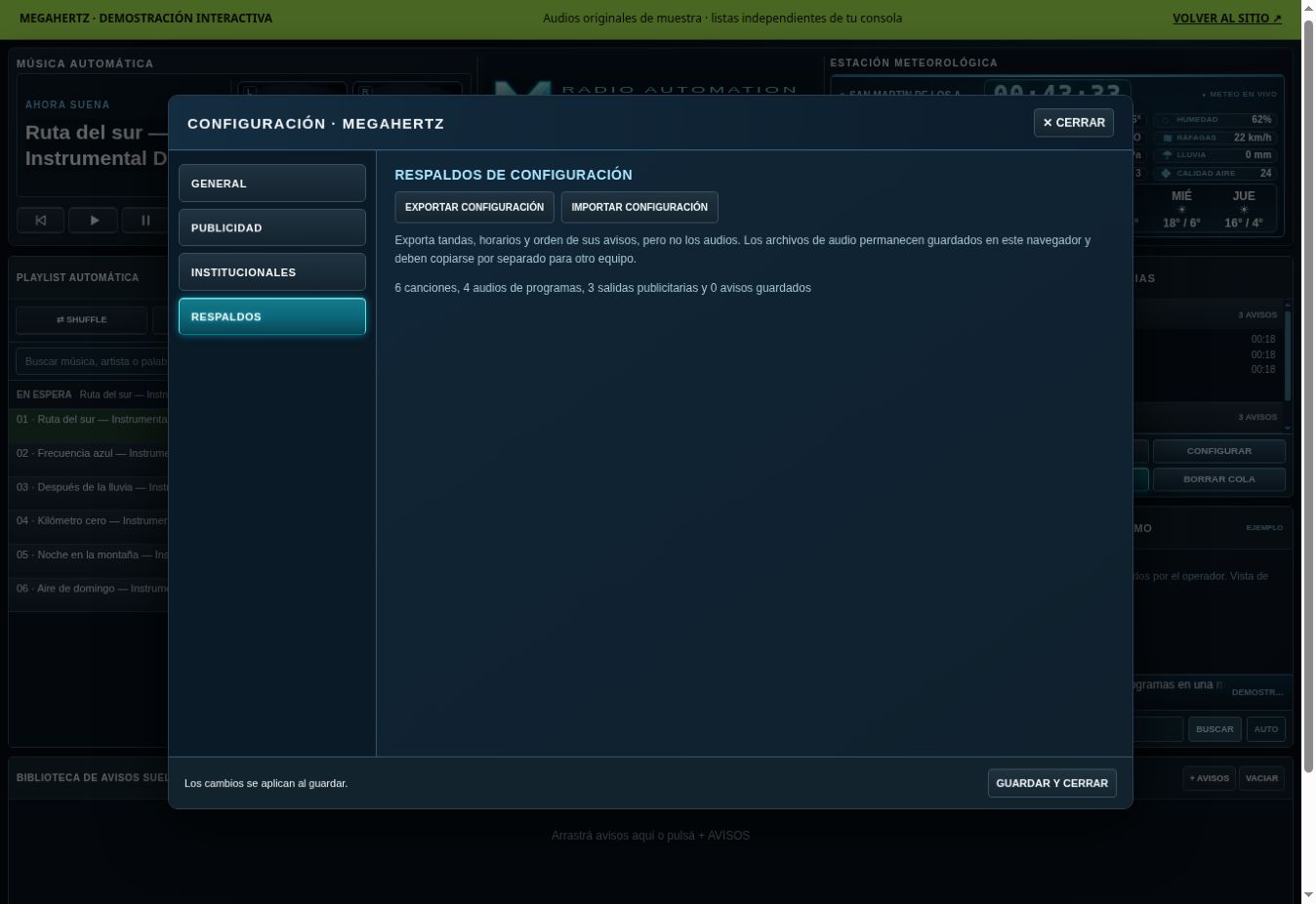Select the Respaldos section

click(x=272, y=316)
